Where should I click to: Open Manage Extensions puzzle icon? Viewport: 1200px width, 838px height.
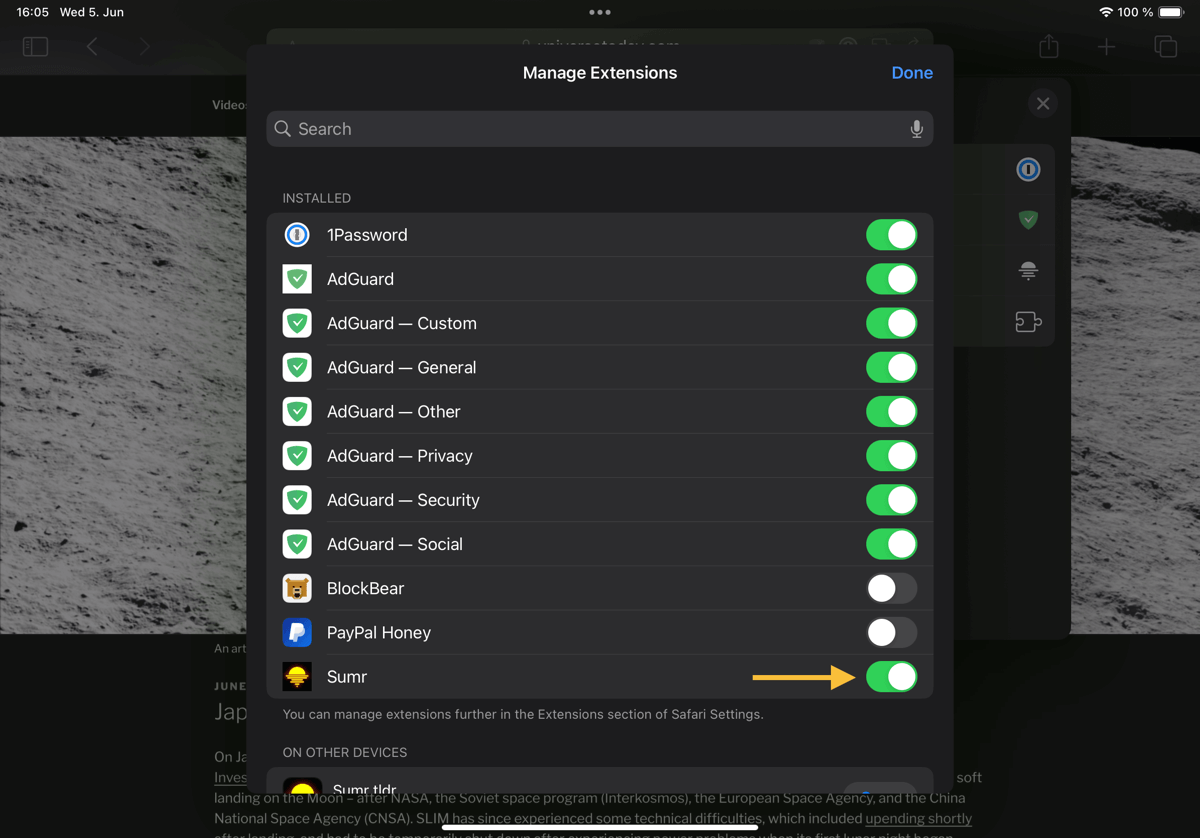(1028, 322)
